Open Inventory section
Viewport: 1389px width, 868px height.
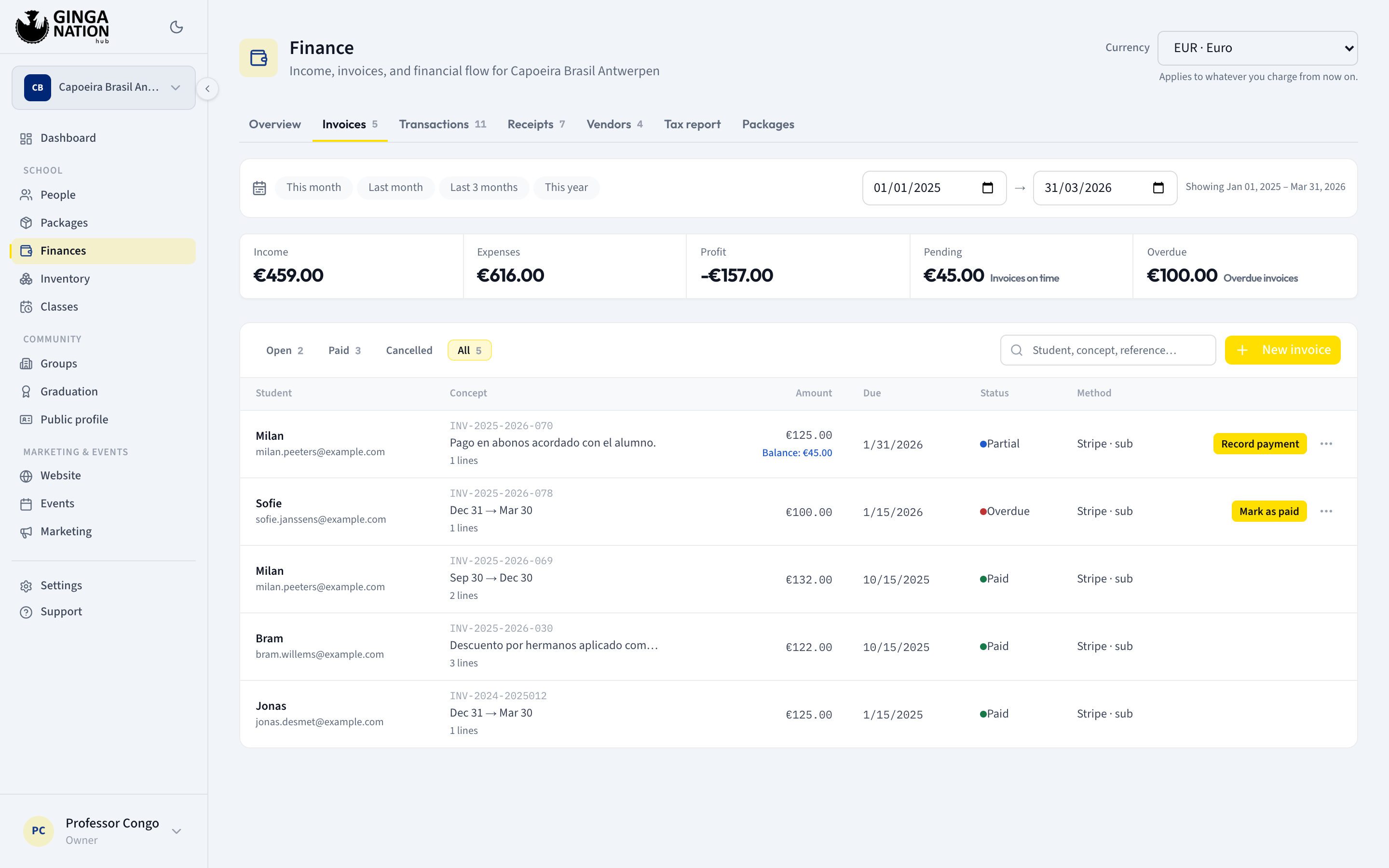[103, 278]
